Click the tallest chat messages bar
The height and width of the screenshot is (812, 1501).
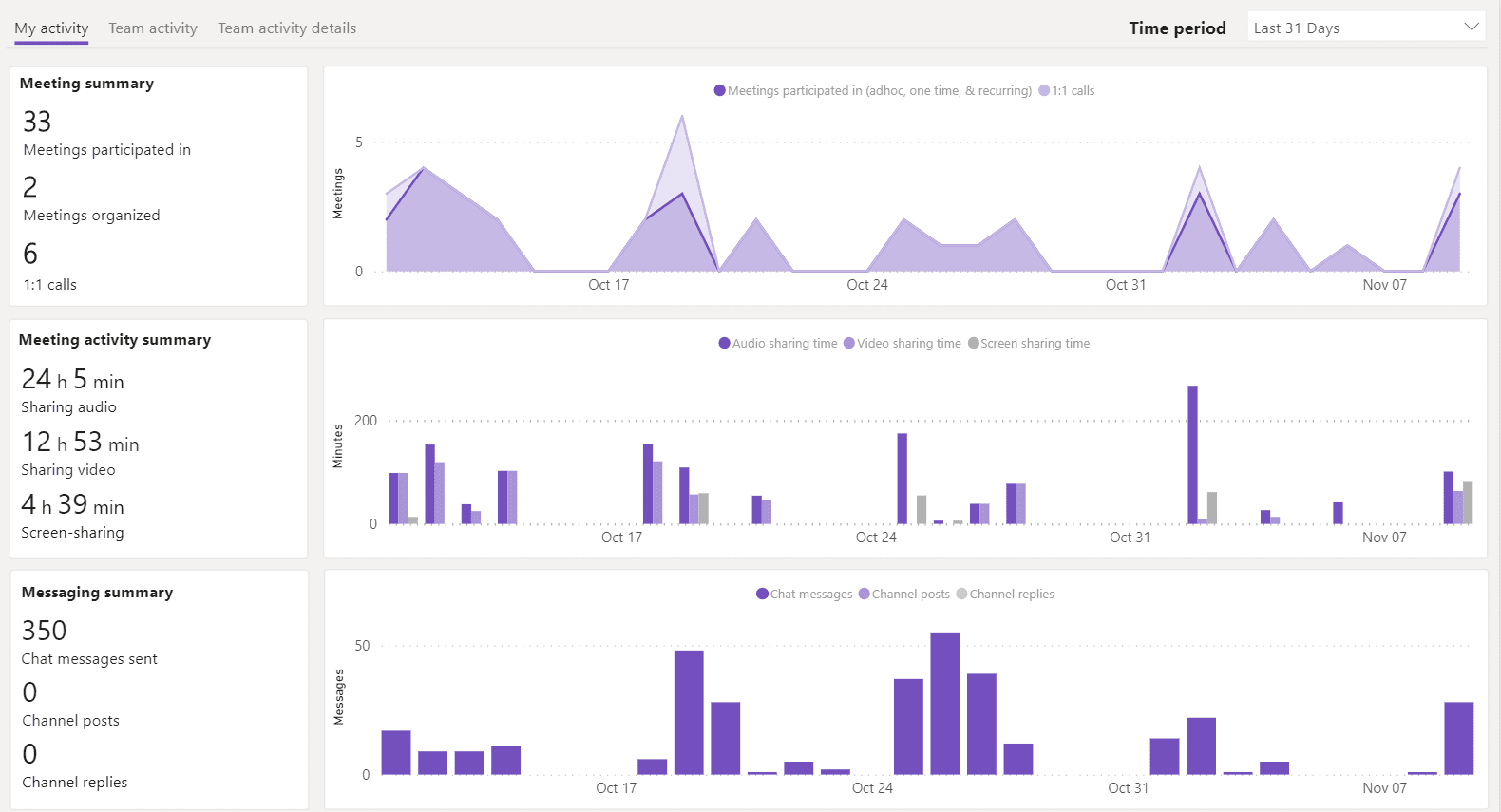[x=944, y=703]
